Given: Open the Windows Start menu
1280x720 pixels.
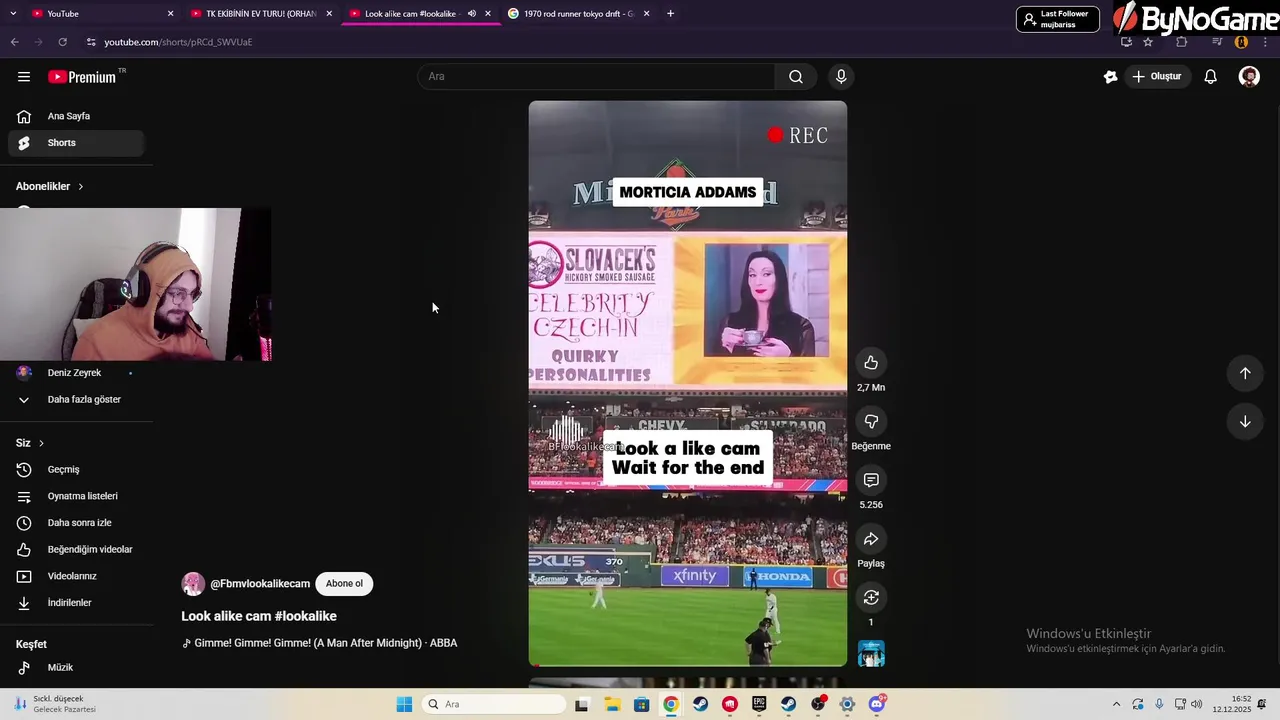Looking at the screenshot, I should click(404, 704).
